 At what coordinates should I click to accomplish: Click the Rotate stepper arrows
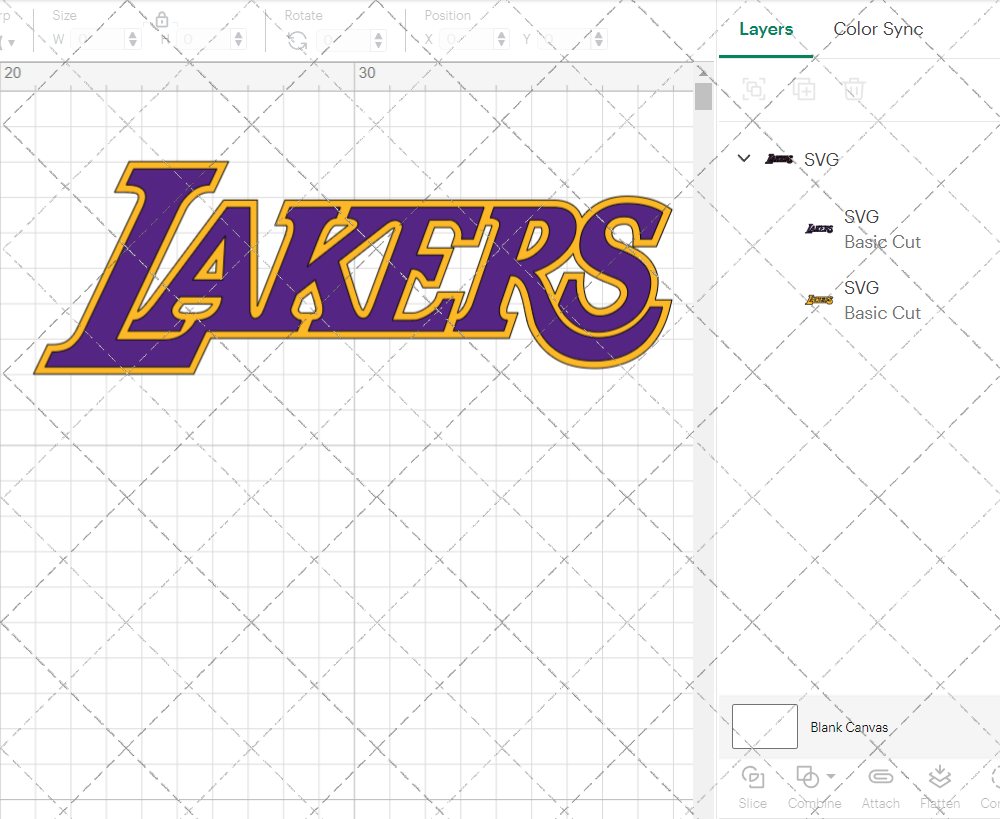pyautogui.click(x=379, y=40)
